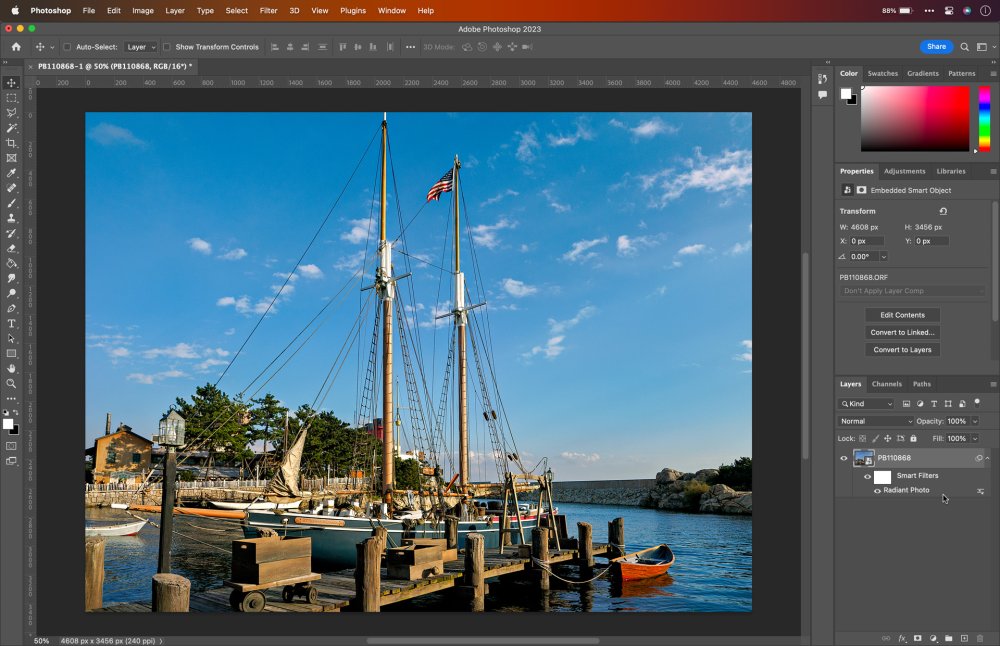1000x646 pixels.
Task: Pick the Zoom tool in toolbar
Action: [x=12, y=383]
